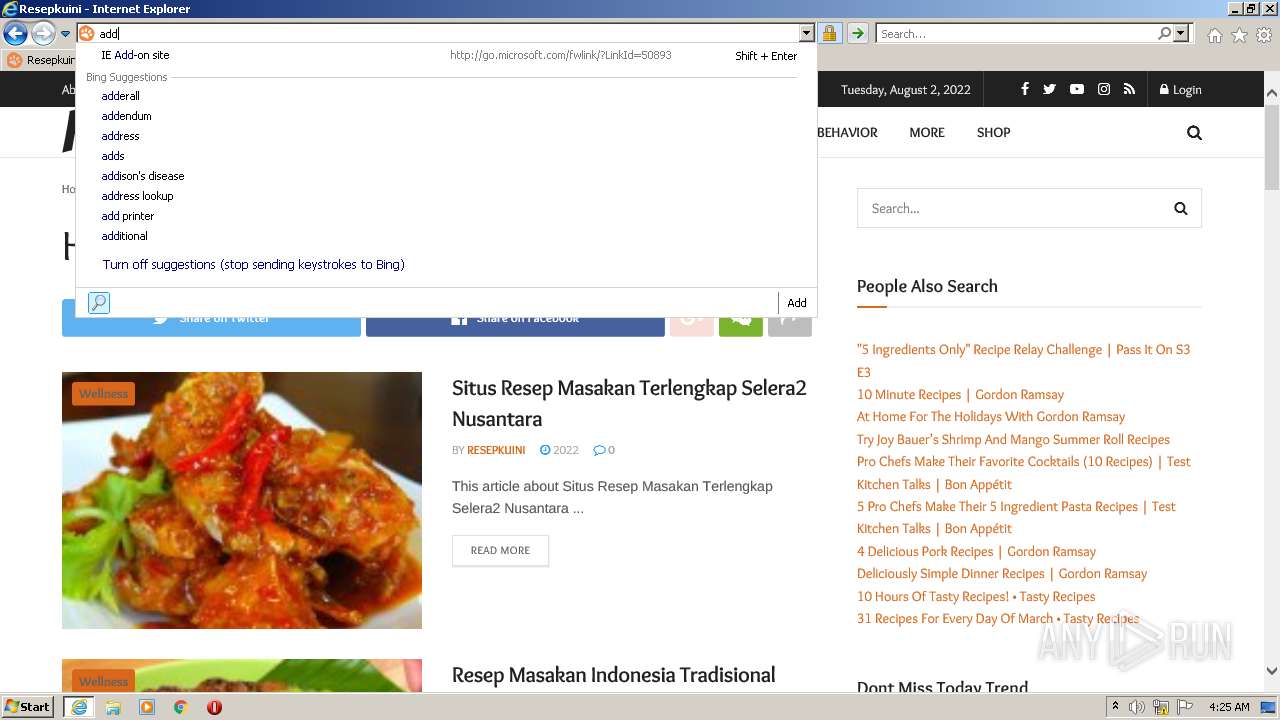This screenshot has width=1280, height=720.
Task: Open the site's Facebook icon in header
Action: click(x=1024, y=89)
